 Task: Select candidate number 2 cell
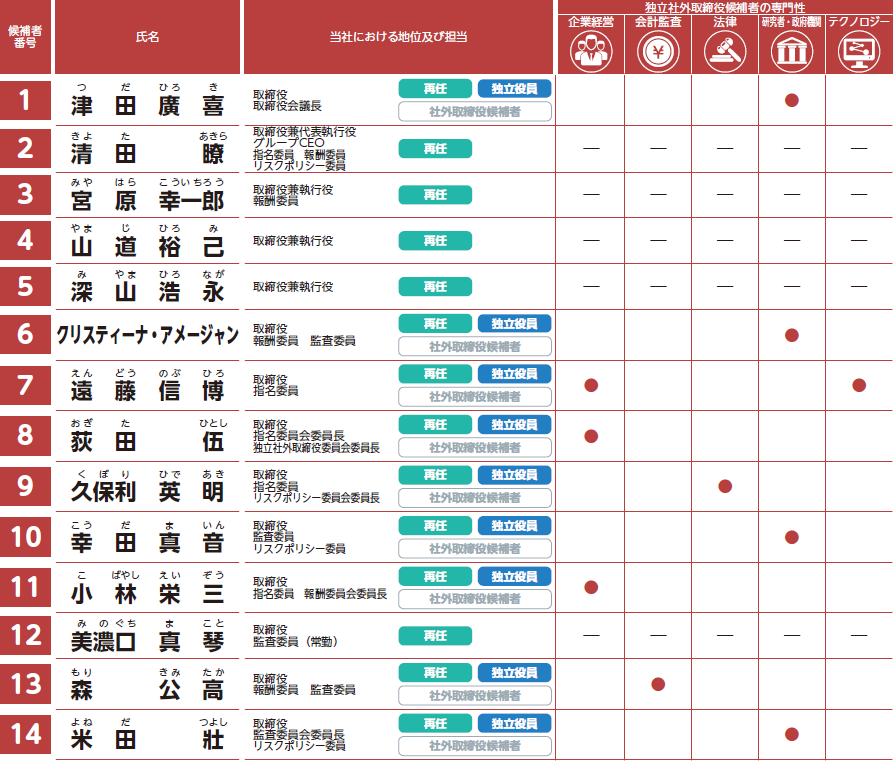pos(25,148)
